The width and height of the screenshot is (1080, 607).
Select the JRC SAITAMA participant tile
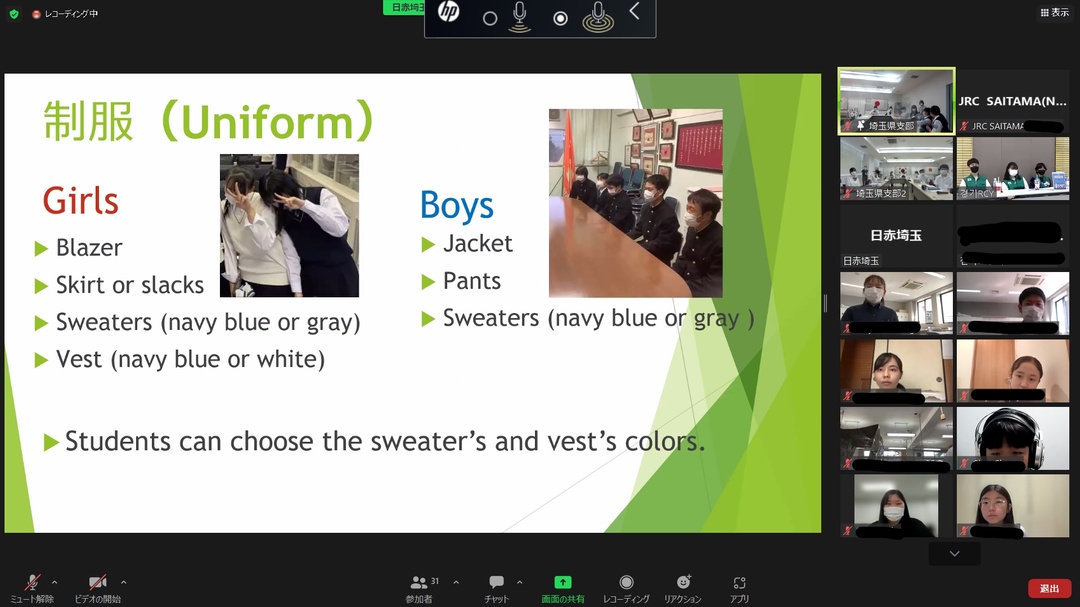pyautogui.click(x=1012, y=102)
